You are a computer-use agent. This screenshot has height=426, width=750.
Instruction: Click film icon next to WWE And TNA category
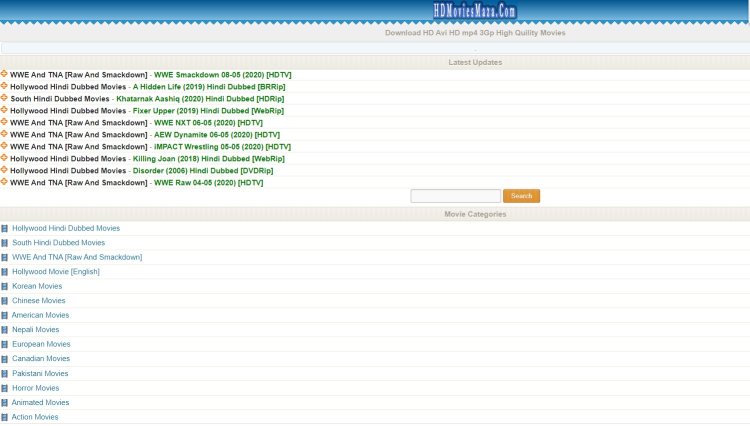4,257
